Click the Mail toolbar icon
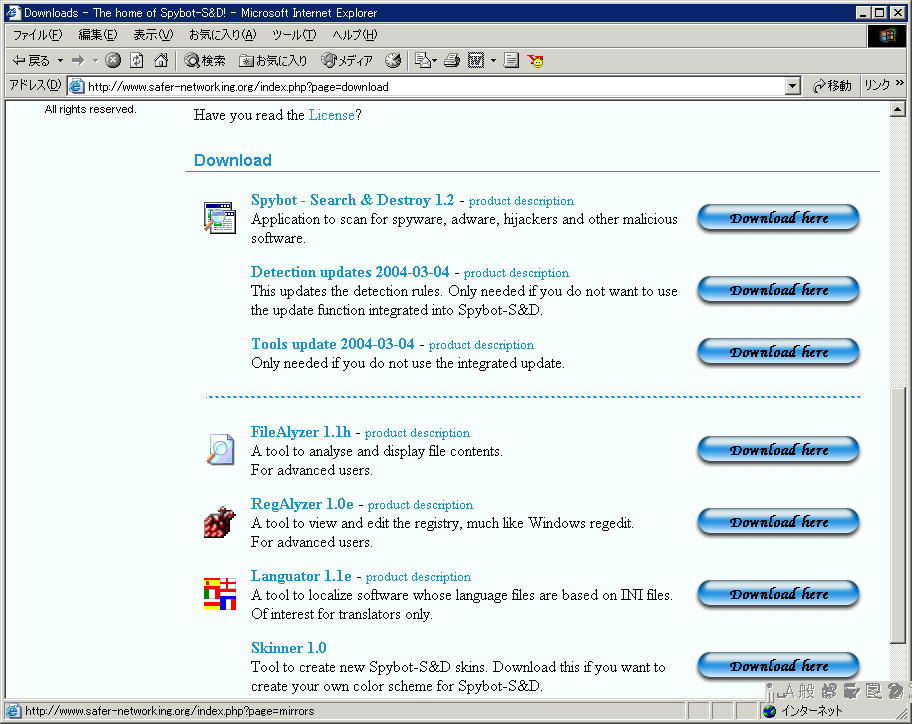The height and width of the screenshot is (724, 912). point(423,60)
